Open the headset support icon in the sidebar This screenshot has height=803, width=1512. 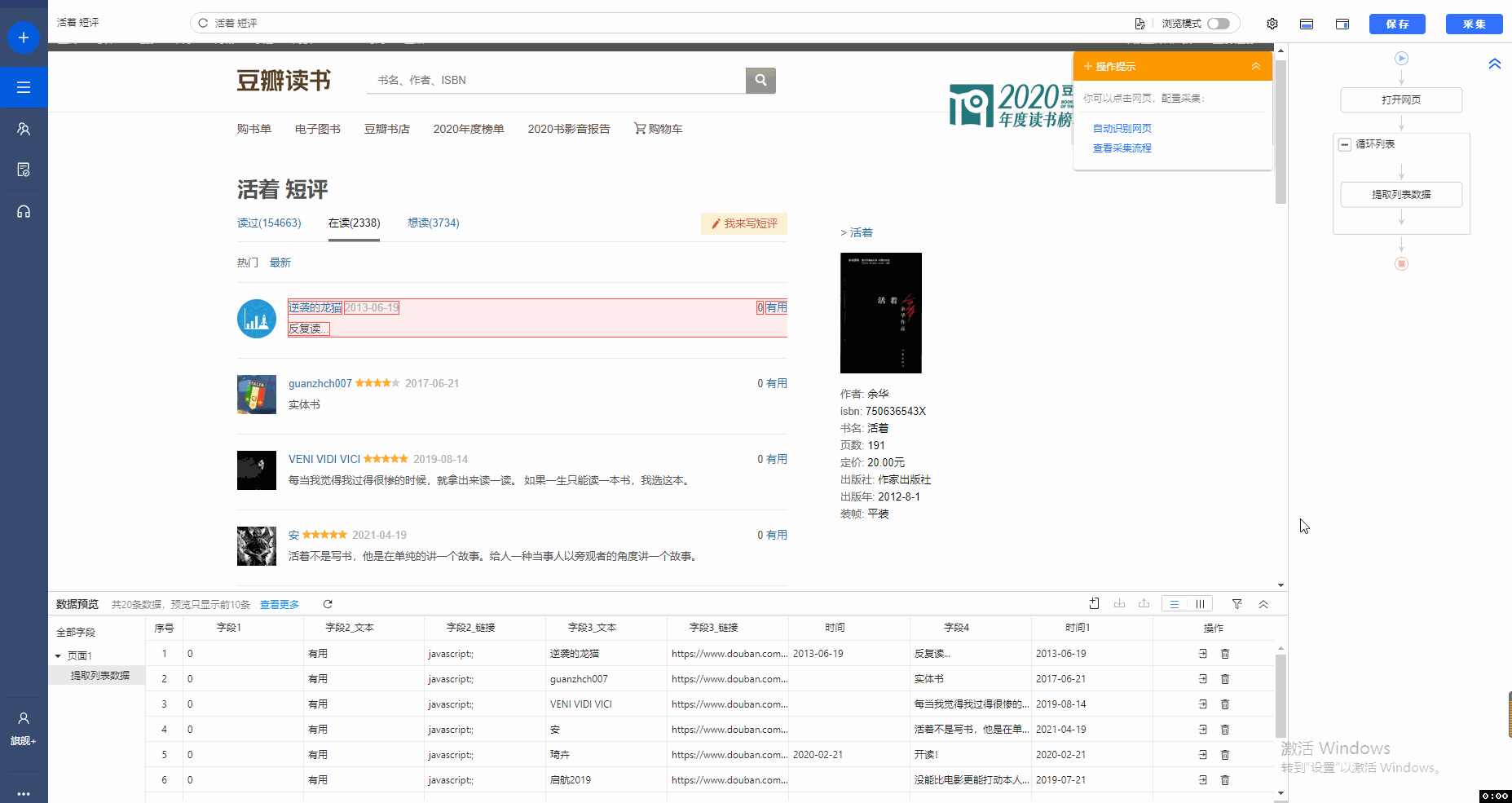[24, 211]
